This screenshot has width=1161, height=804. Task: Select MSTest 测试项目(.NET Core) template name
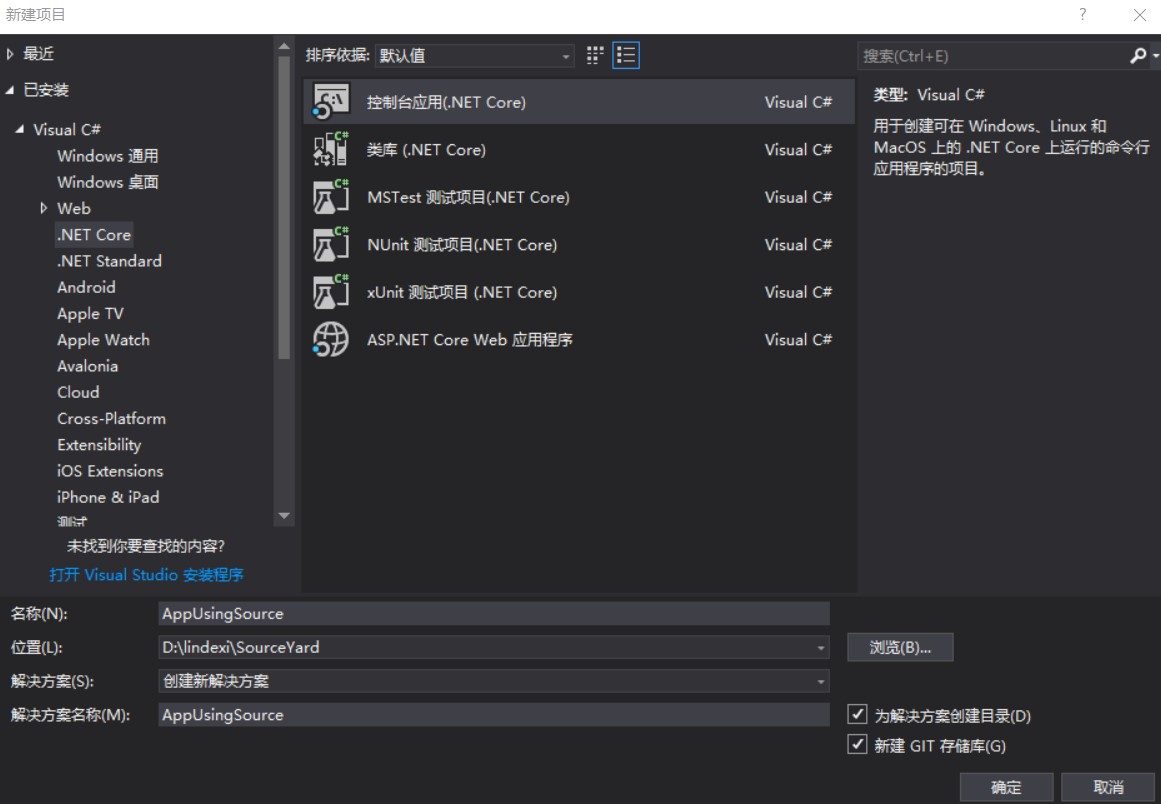tap(468, 197)
